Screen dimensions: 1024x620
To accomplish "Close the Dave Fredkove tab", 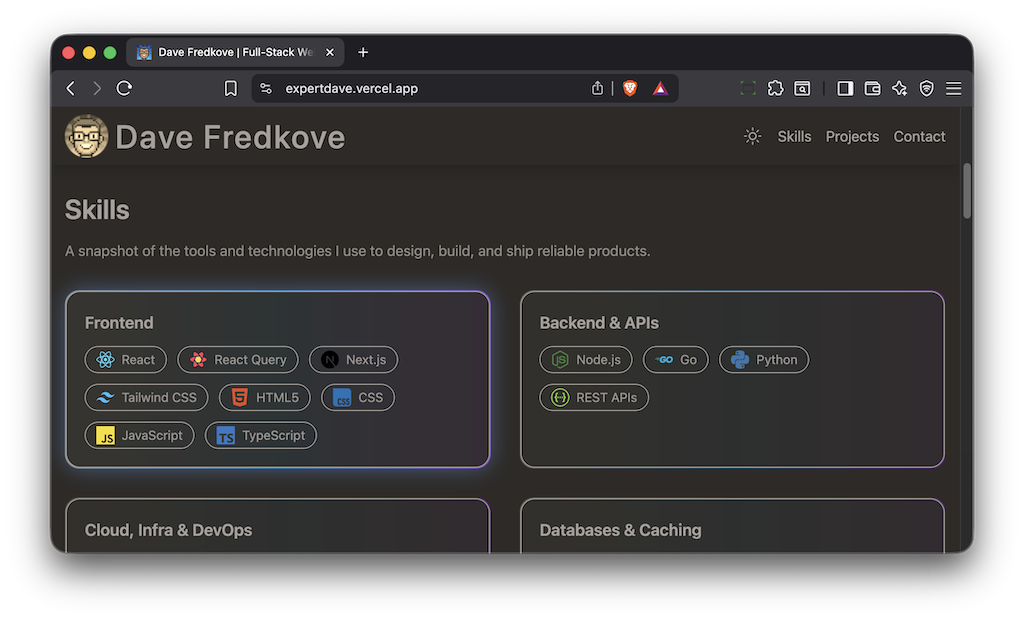I will coord(330,52).
